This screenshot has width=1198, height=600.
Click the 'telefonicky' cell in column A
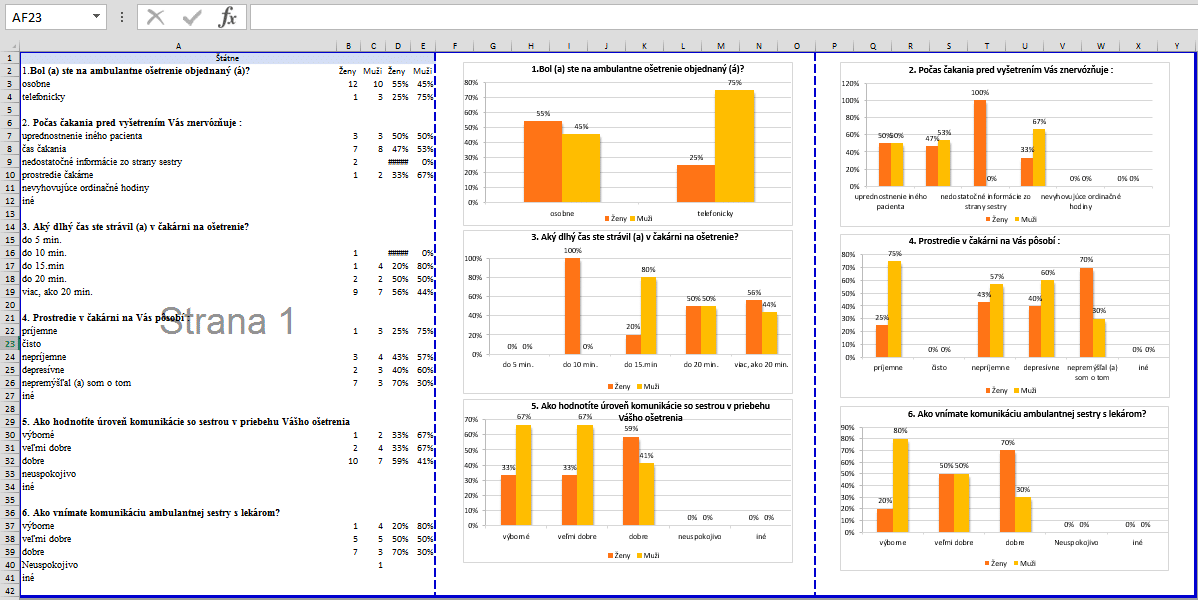pyautogui.click(x=179, y=97)
